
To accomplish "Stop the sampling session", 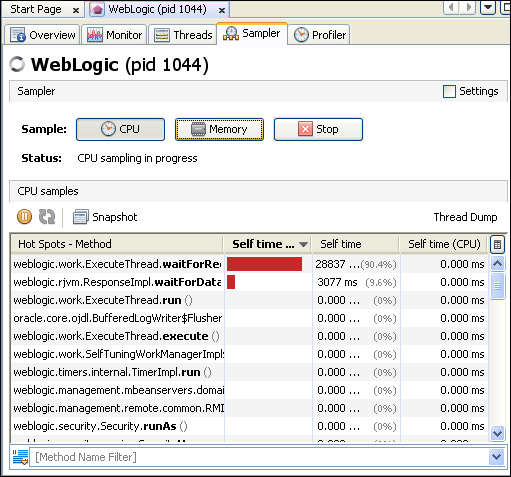I will (x=318, y=129).
